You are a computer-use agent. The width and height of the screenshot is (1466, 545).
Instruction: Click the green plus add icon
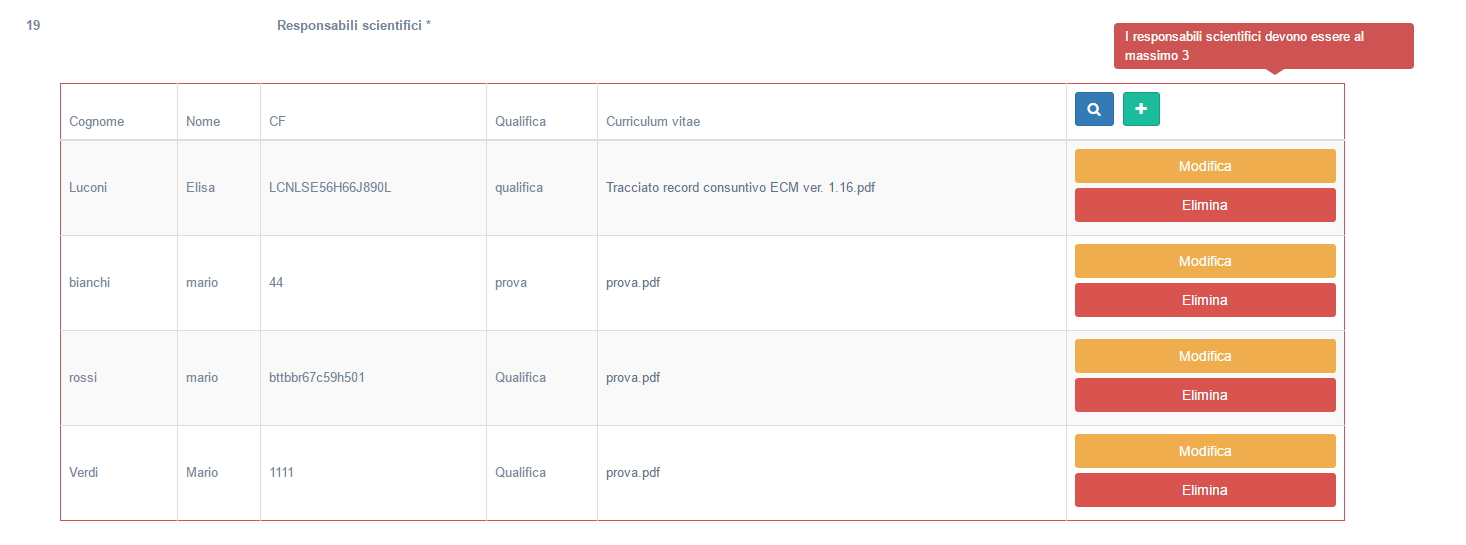(x=1141, y=109)
